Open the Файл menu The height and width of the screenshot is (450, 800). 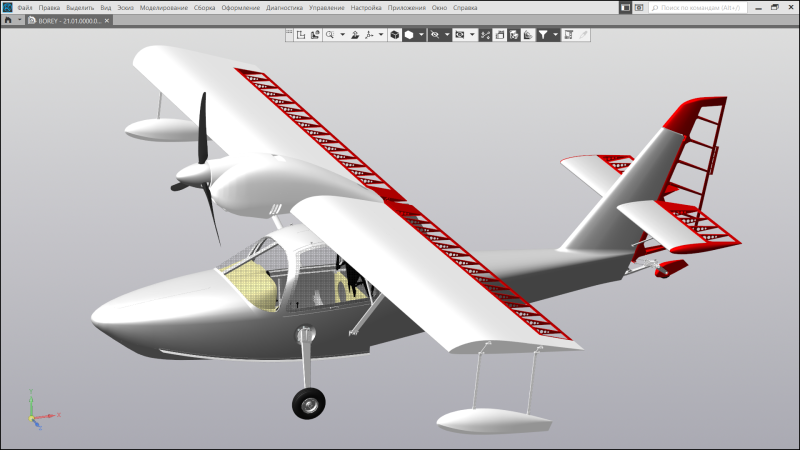[24, 8]
